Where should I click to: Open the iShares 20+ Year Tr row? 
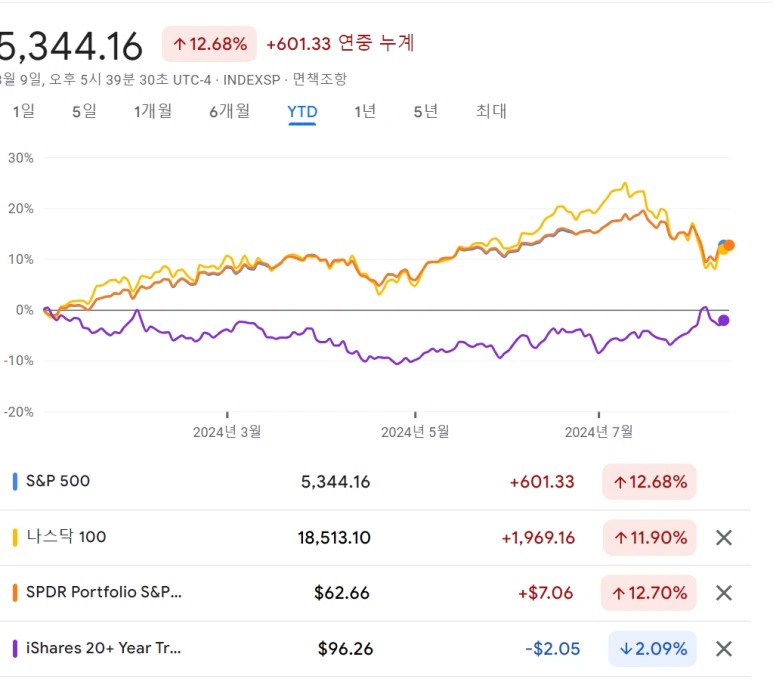(x=375, y=648)
